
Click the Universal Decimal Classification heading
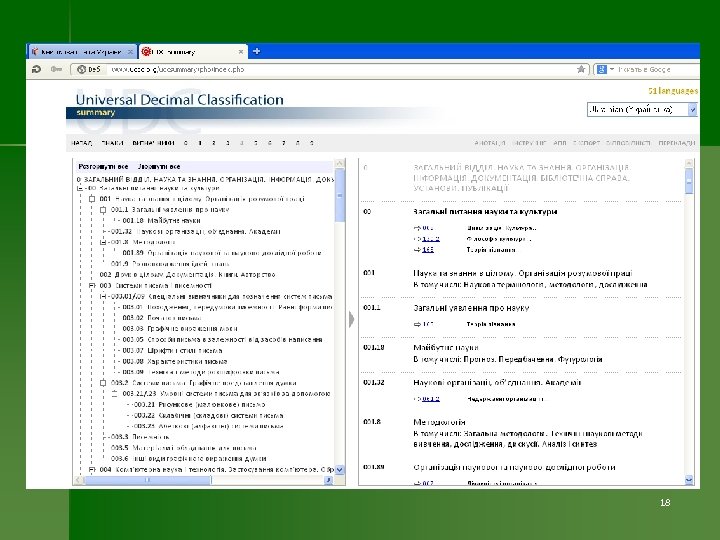180,100
